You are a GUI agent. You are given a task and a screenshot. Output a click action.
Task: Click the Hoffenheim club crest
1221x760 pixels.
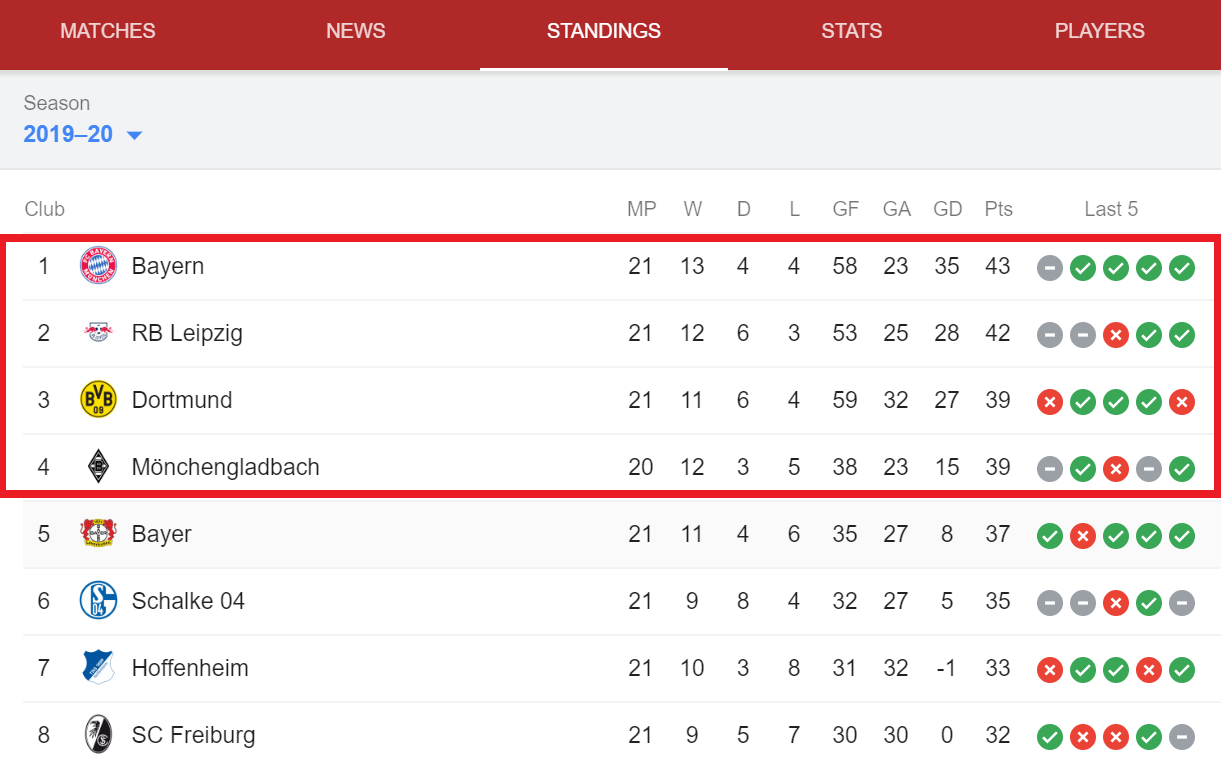[x=98, y=668]
